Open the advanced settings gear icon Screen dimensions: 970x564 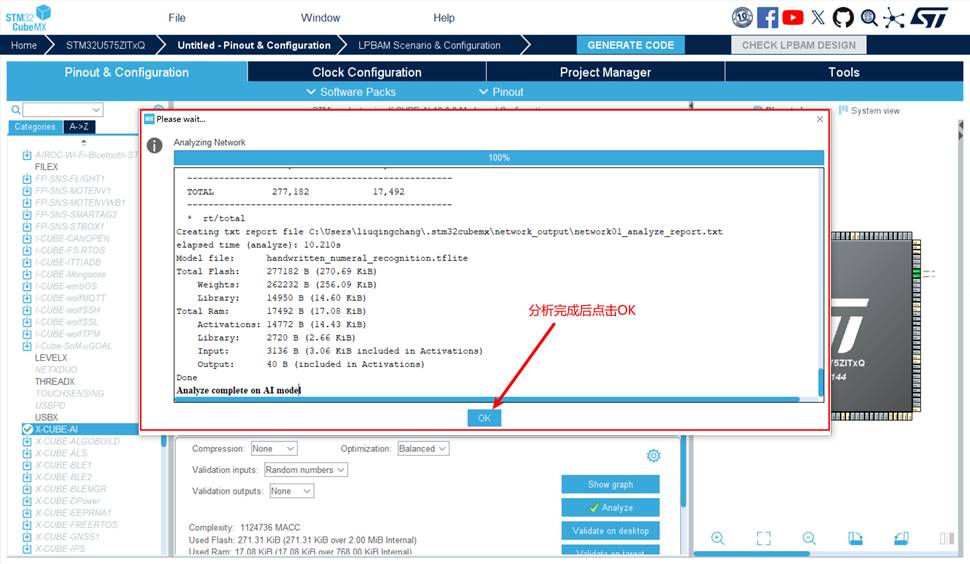coord(653,456)
